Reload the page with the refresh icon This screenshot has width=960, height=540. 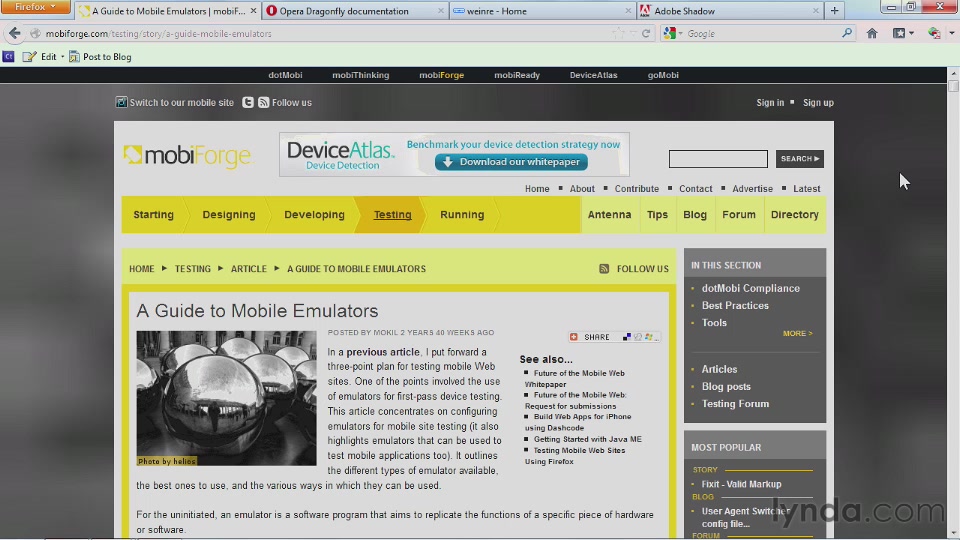click(x=646, y=34)
